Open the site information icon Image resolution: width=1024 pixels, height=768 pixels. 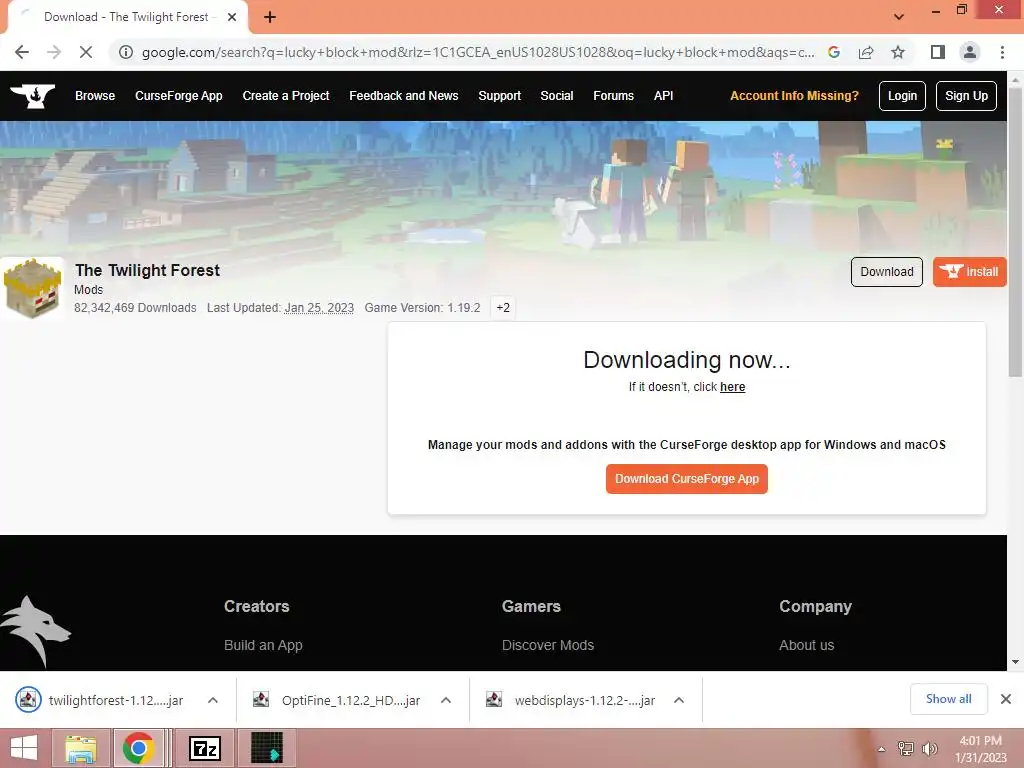click(126, 52)
